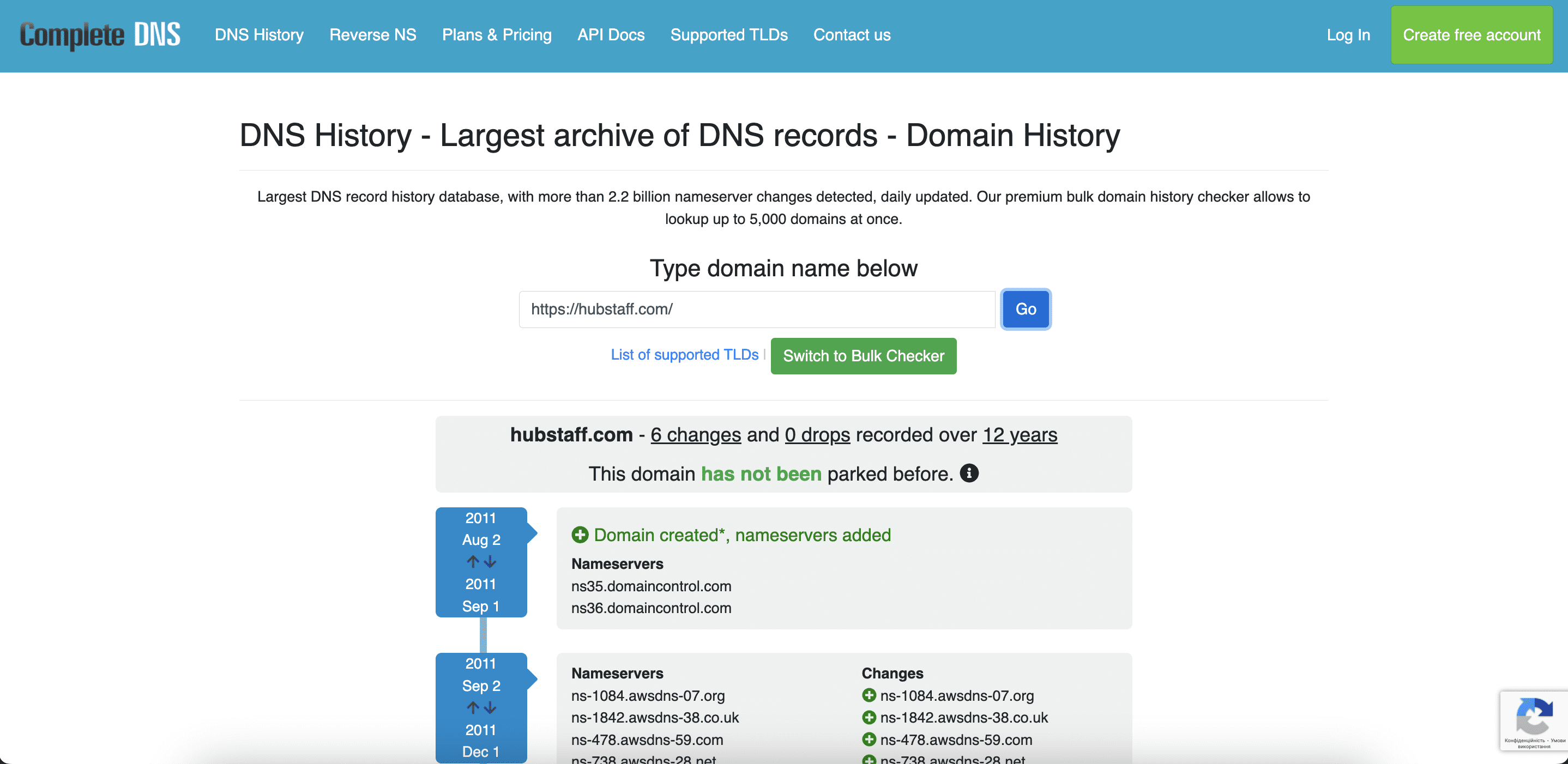Click the green plus icon beside Domain created
Screen dimensions: 1568x764
click(580, 535)
